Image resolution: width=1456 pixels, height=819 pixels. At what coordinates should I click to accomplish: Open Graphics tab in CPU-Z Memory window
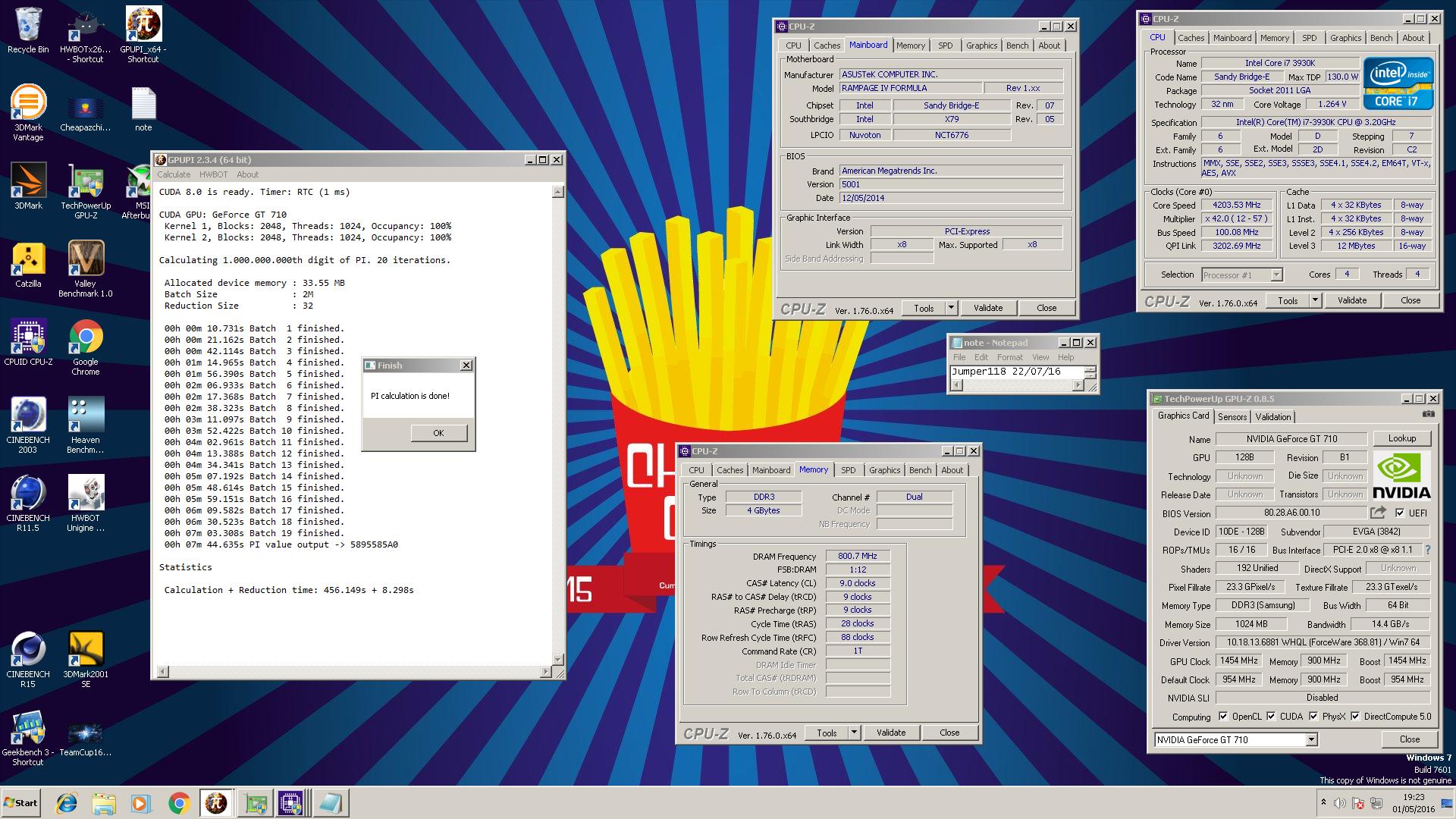pos(884,470)
